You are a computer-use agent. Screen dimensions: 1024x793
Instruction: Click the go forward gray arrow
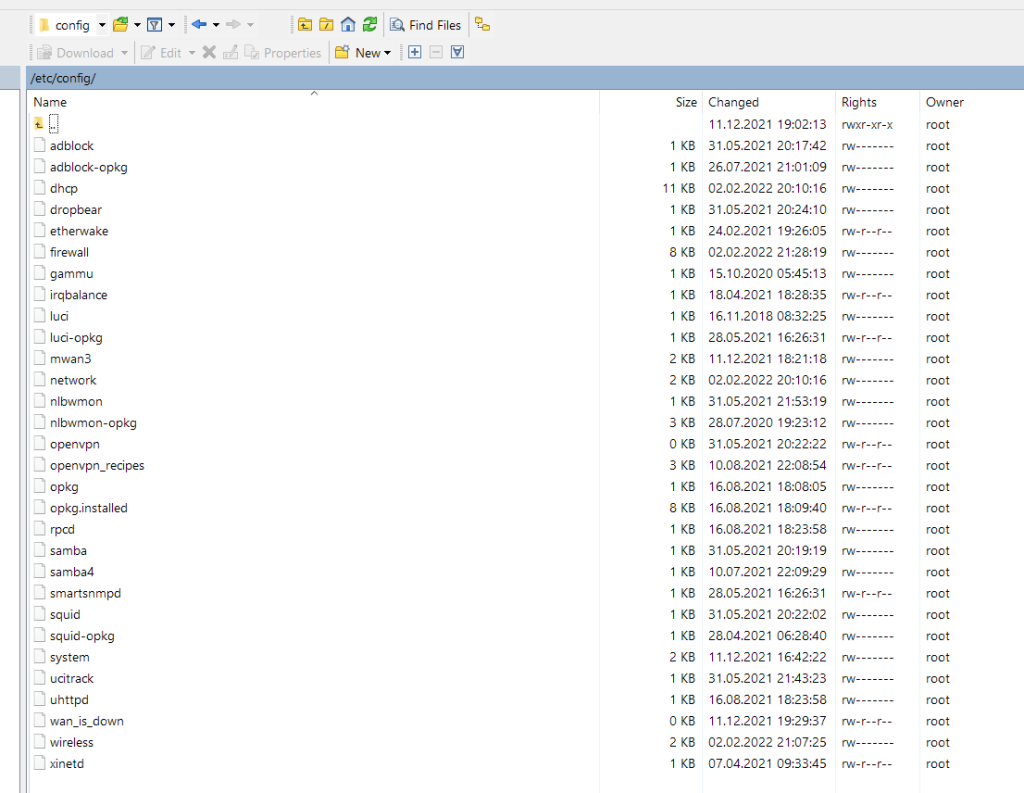pos(233,25)
